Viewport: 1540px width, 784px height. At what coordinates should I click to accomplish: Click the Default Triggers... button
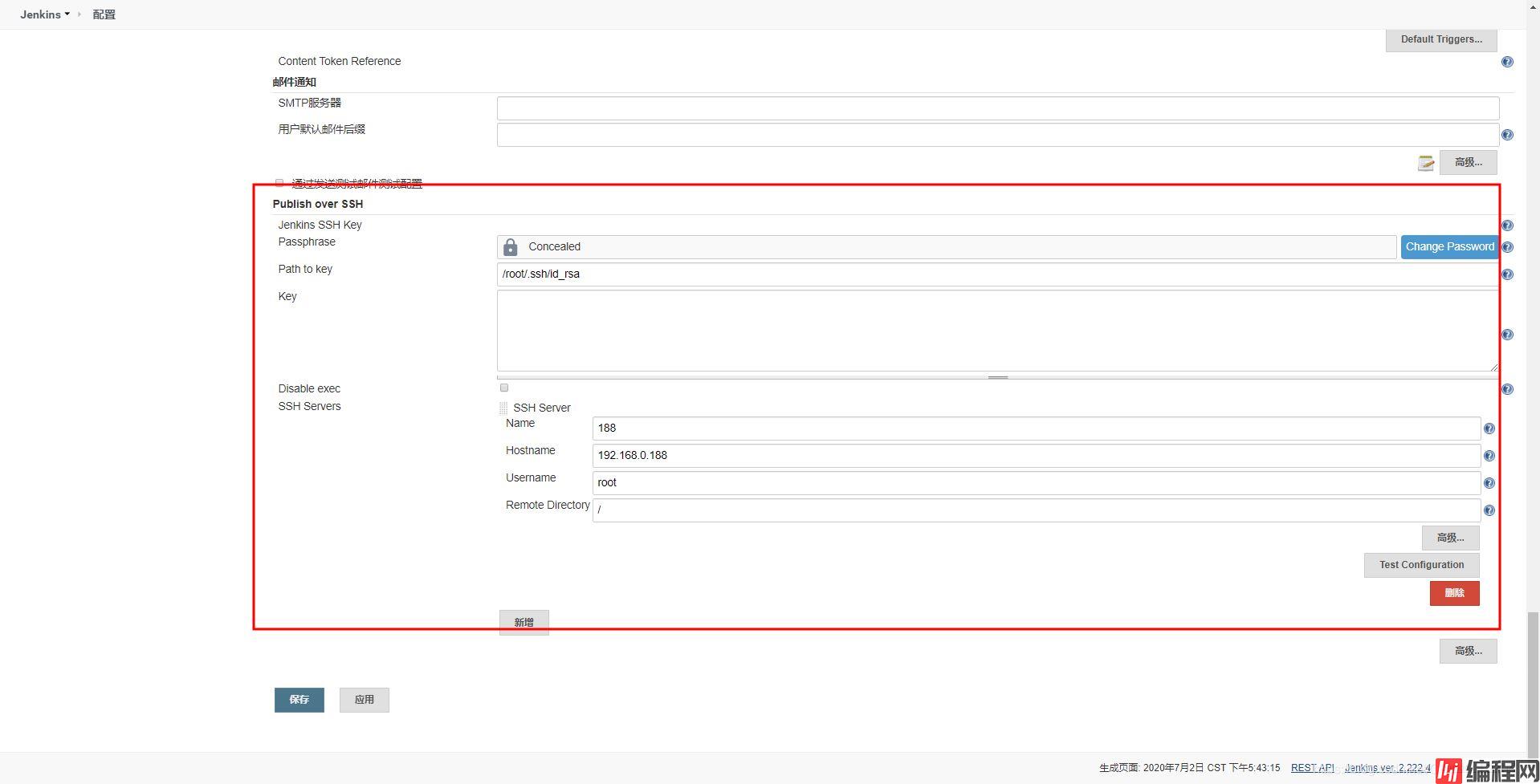click(x=1441, y=39)
